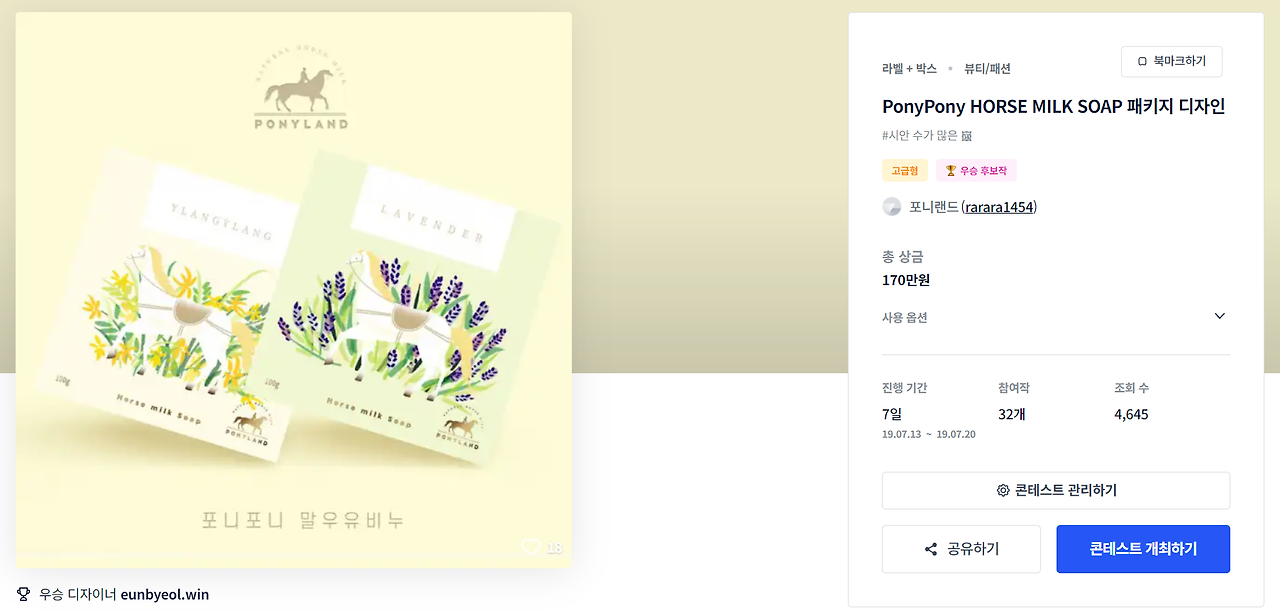Open the 사용 옵션 section label
This screenshot has height=613, width=1280.
905,317
